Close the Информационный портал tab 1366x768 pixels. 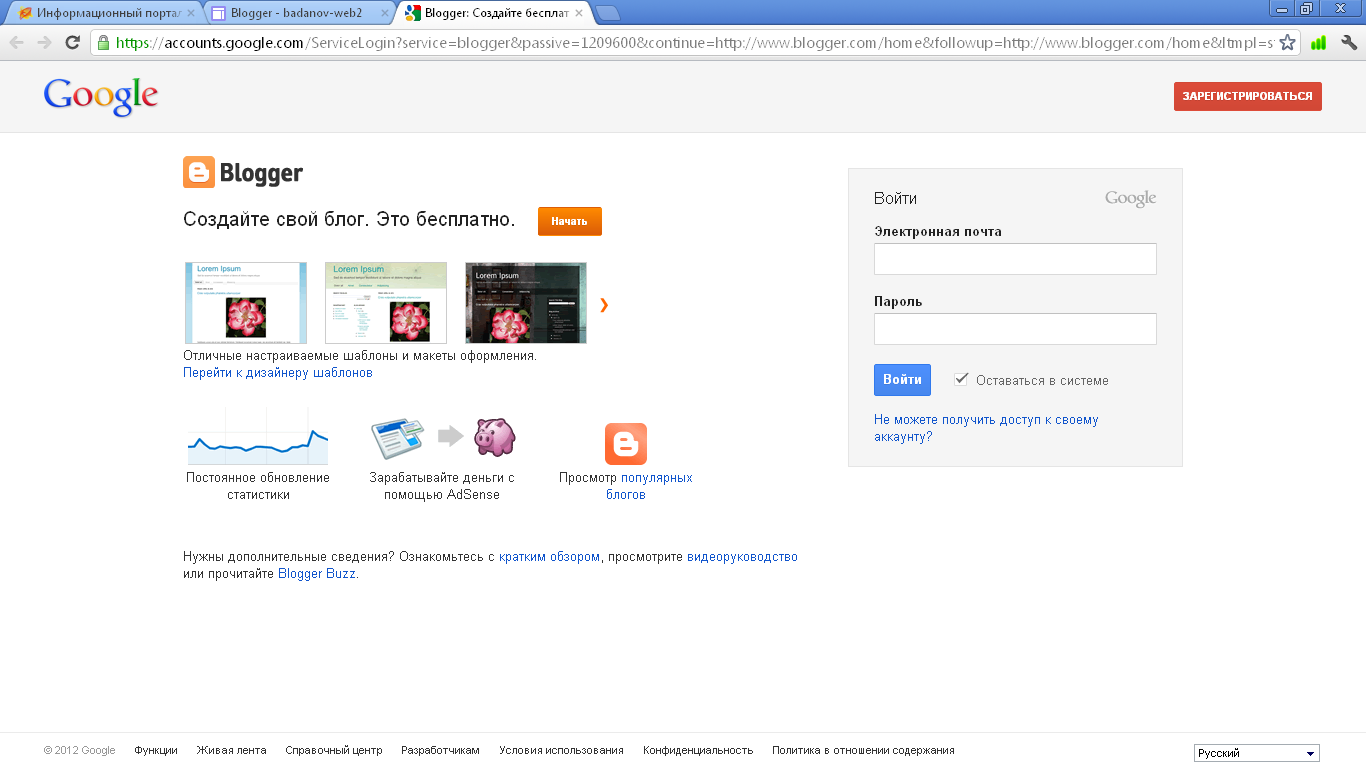(191, 14)
